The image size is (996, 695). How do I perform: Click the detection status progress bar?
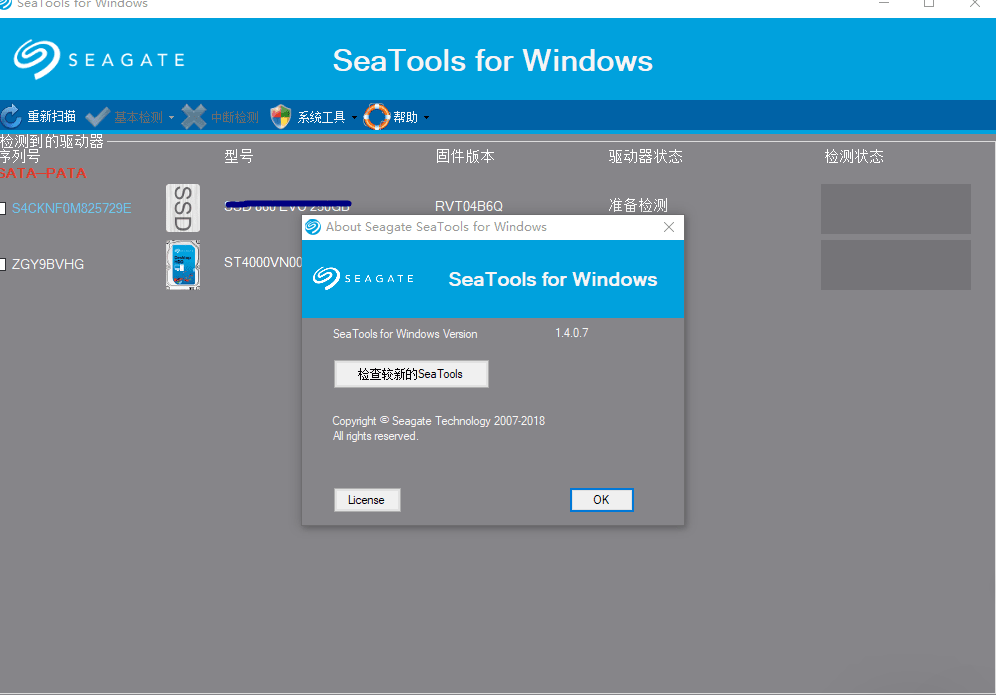[895, 209]
